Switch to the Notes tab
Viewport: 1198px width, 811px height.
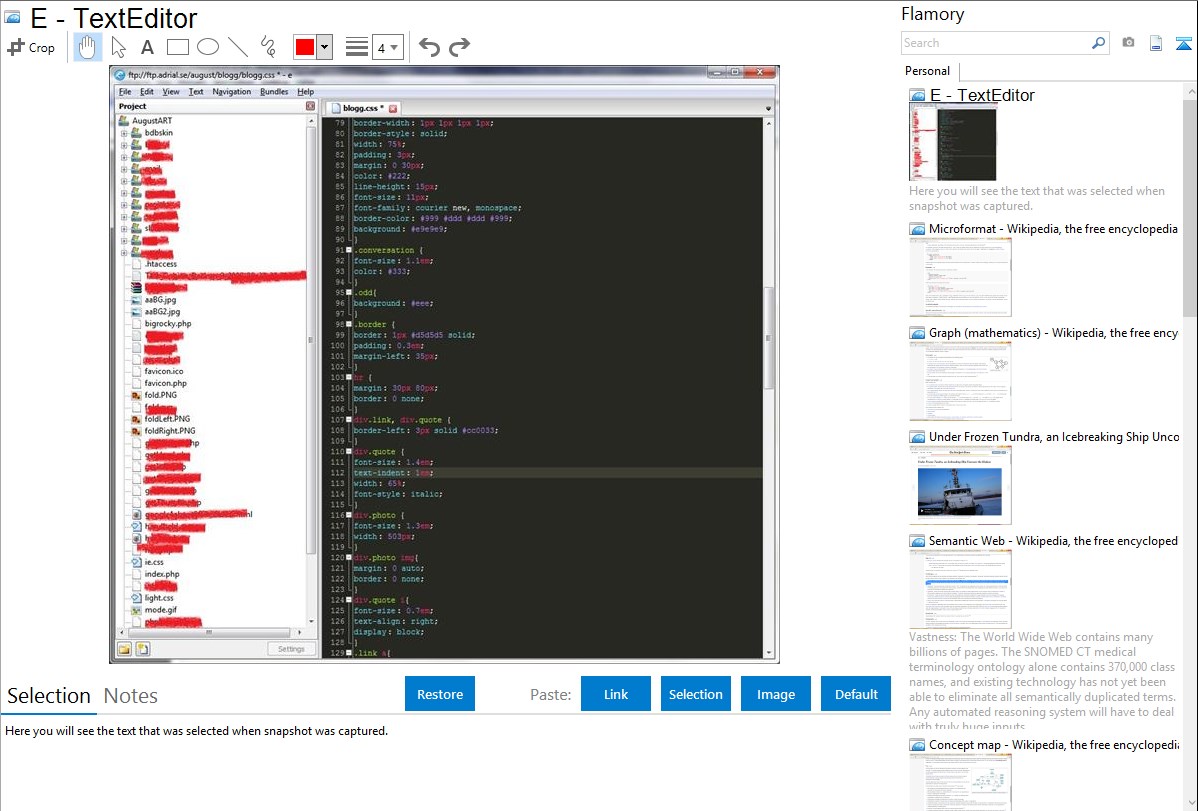tap(131, 696)
